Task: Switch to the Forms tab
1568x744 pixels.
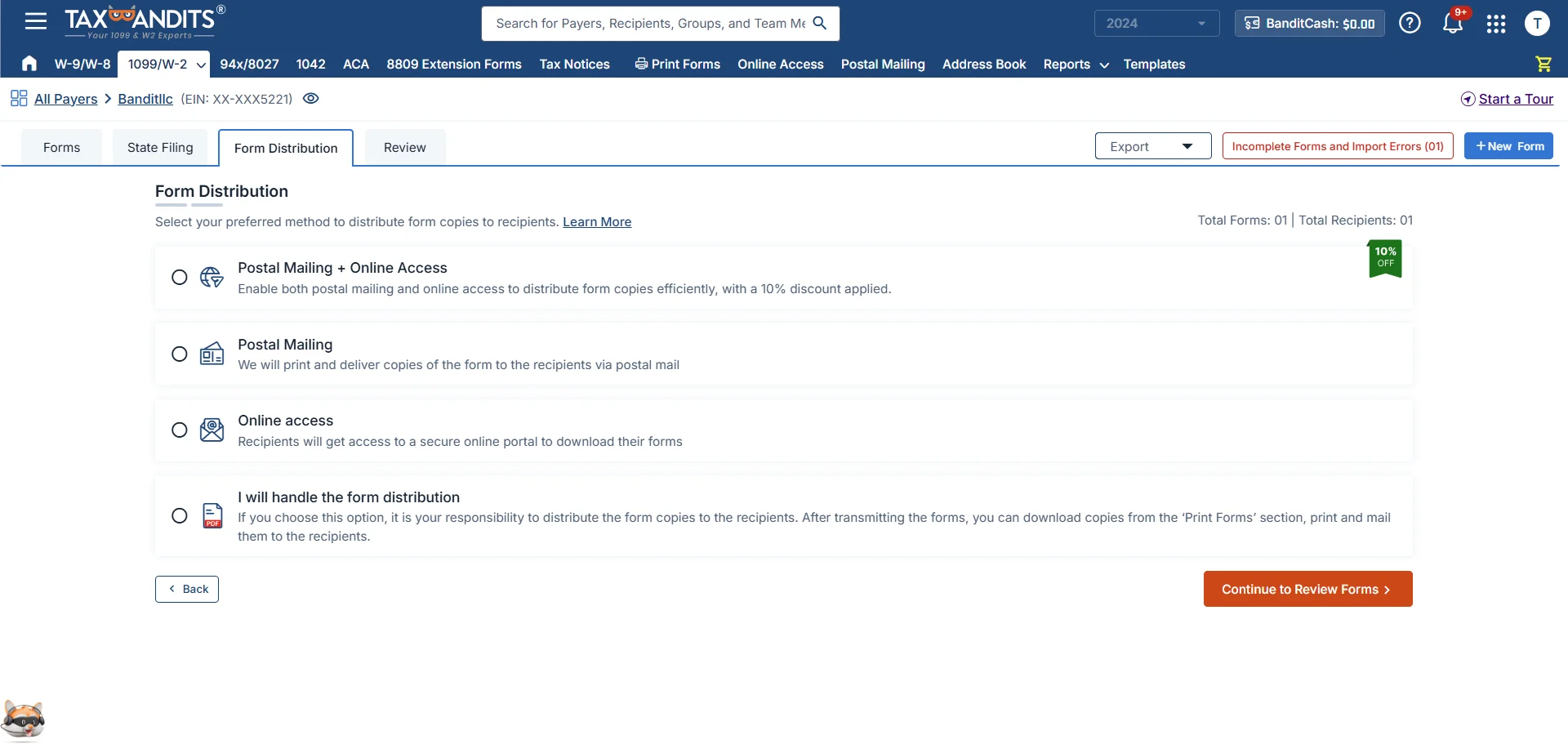Action: click(62, 147)
